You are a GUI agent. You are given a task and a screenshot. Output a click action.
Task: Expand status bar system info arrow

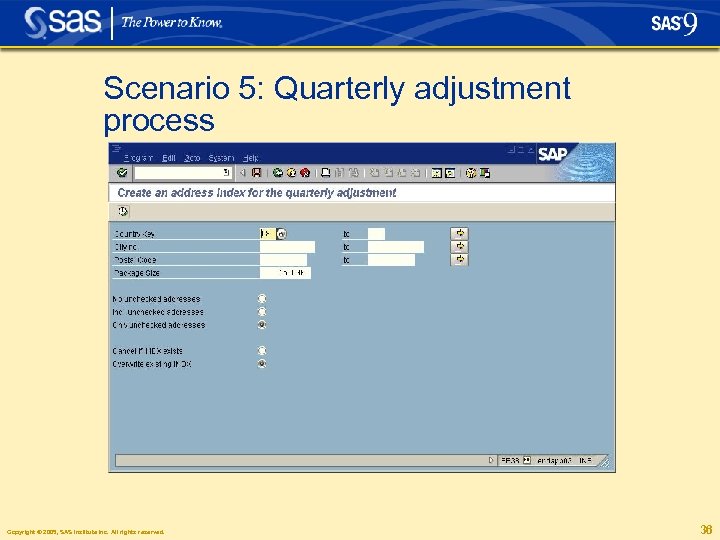(x=491, y=460)
